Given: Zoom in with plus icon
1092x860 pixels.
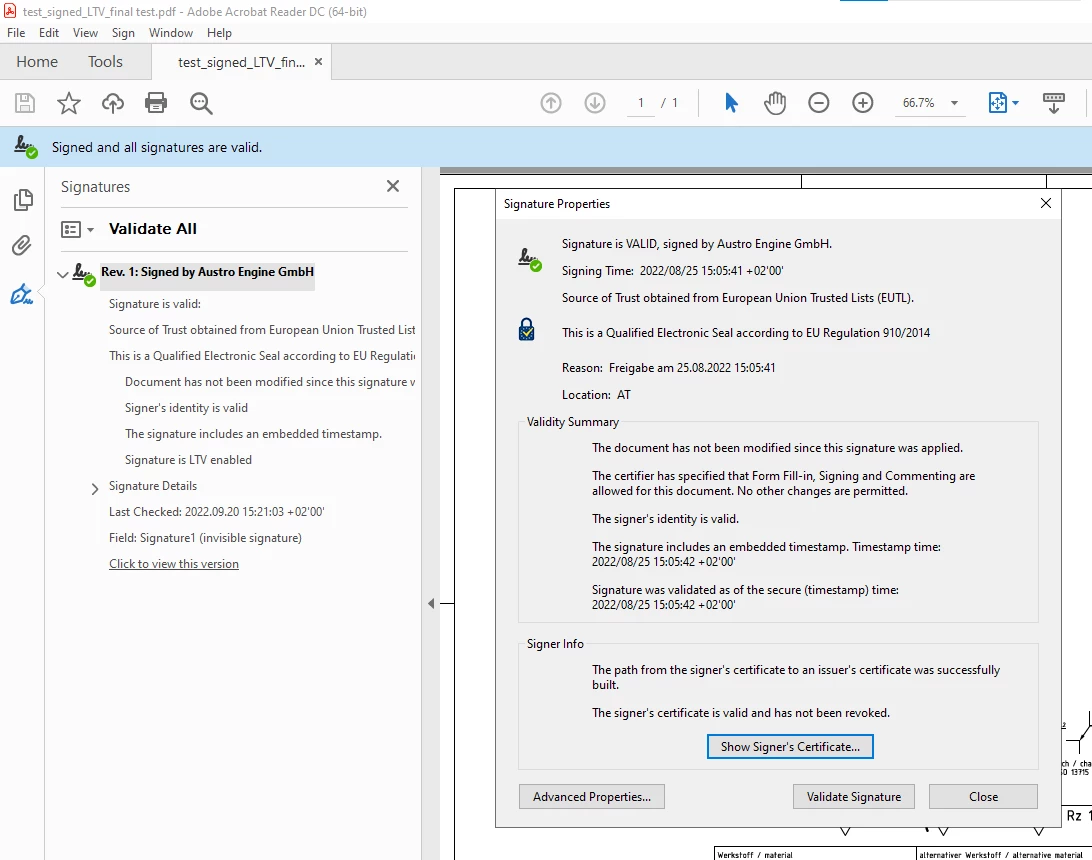Looking at the screenshot, I should 862,103.
